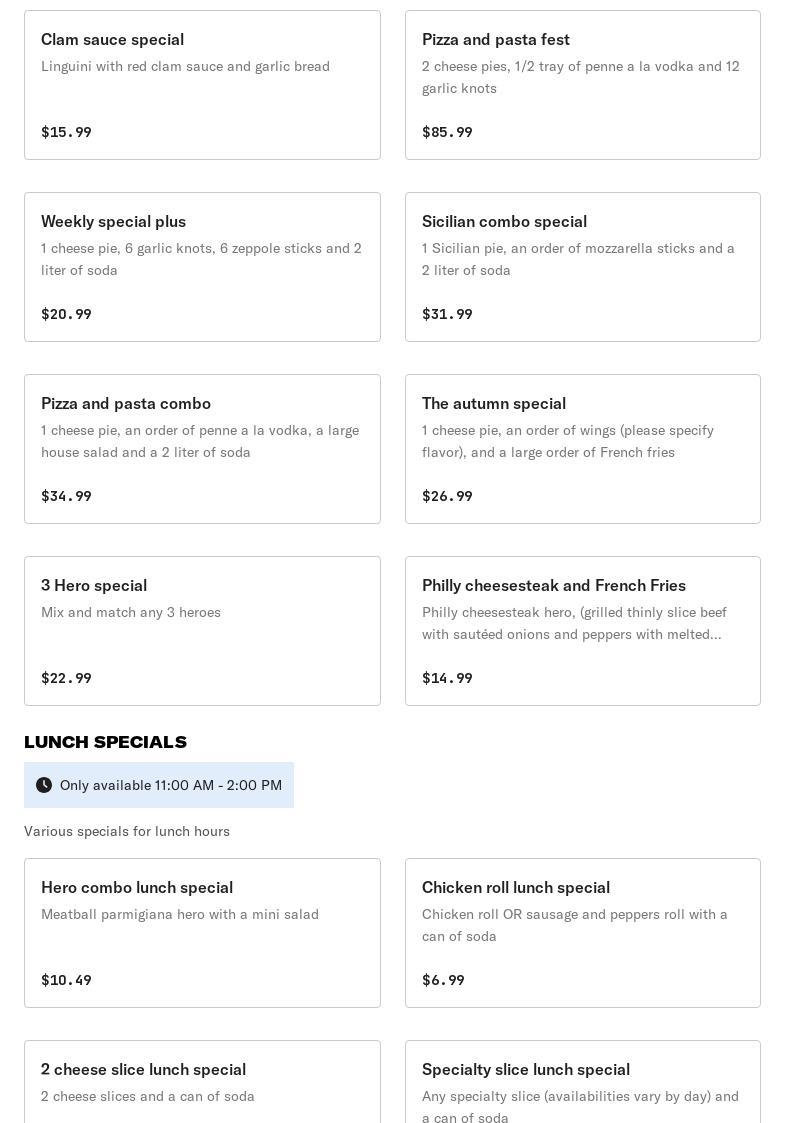785x1123 pixels.
Task: Click the Lunch Specials section heading
Action: 105,742
